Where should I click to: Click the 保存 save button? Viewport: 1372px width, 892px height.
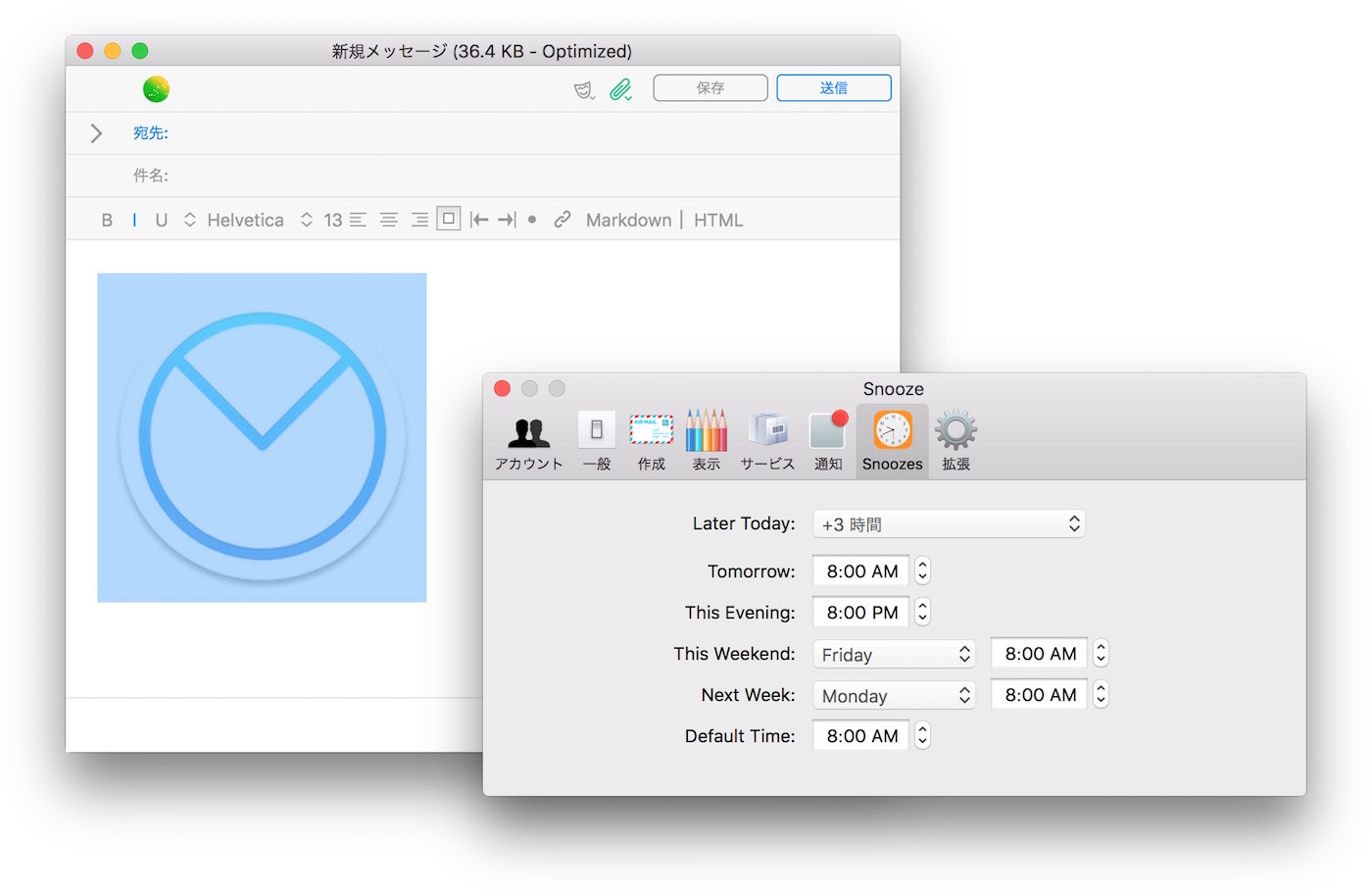710,88
